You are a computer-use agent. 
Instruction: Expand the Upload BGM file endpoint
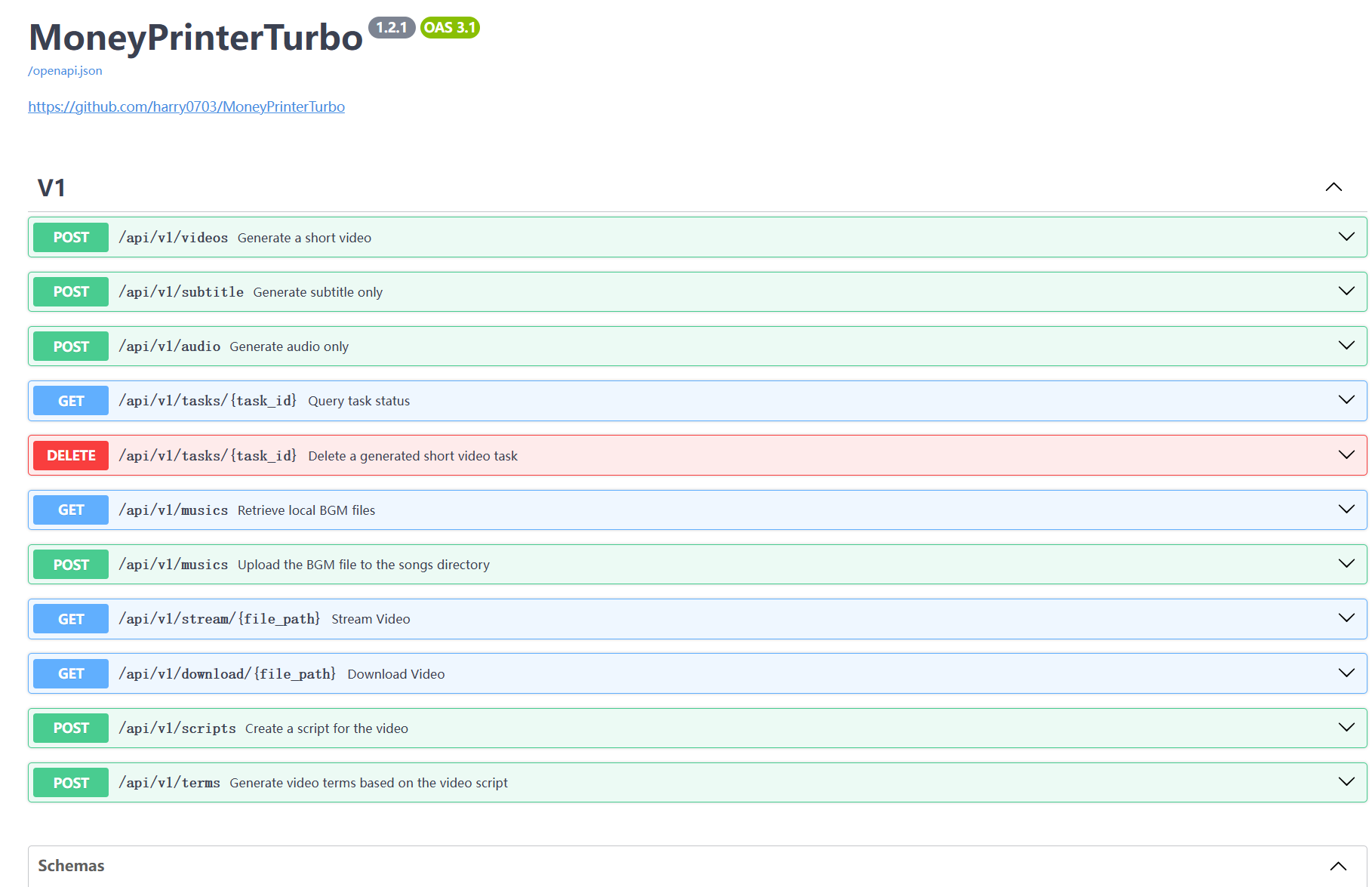[1346, 563]
